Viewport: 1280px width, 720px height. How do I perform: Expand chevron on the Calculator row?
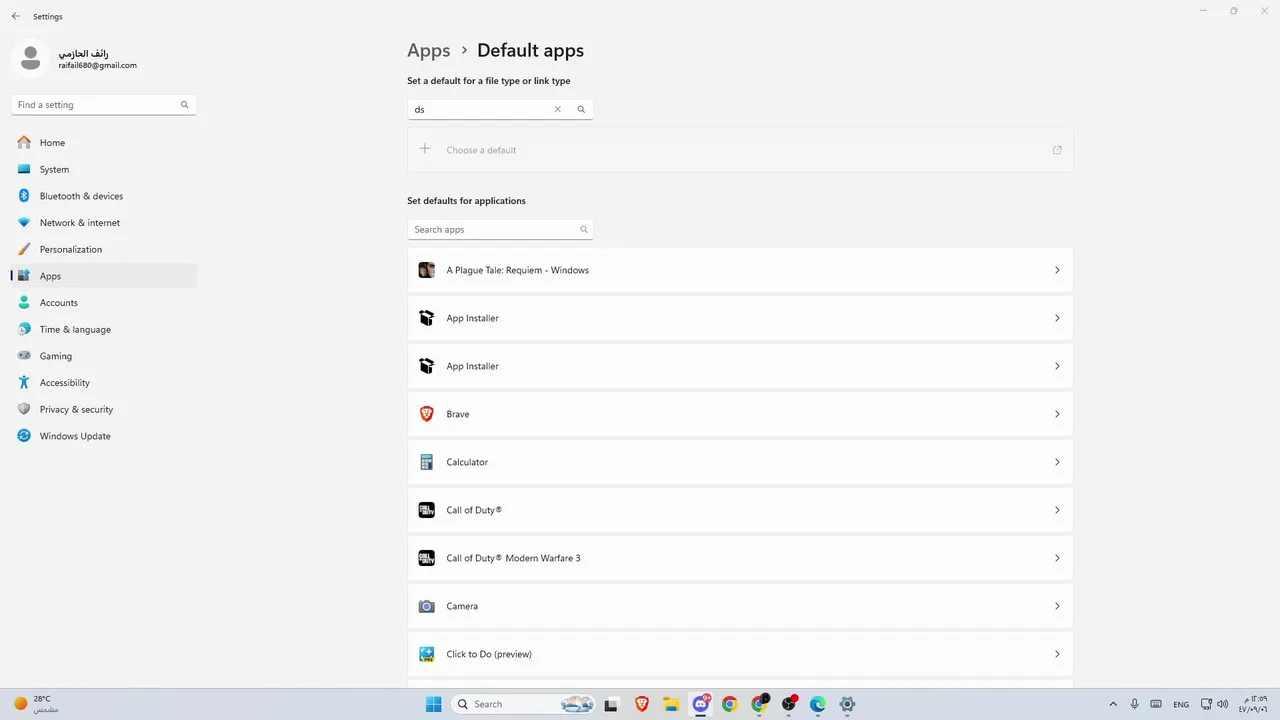coord(1057,462)
